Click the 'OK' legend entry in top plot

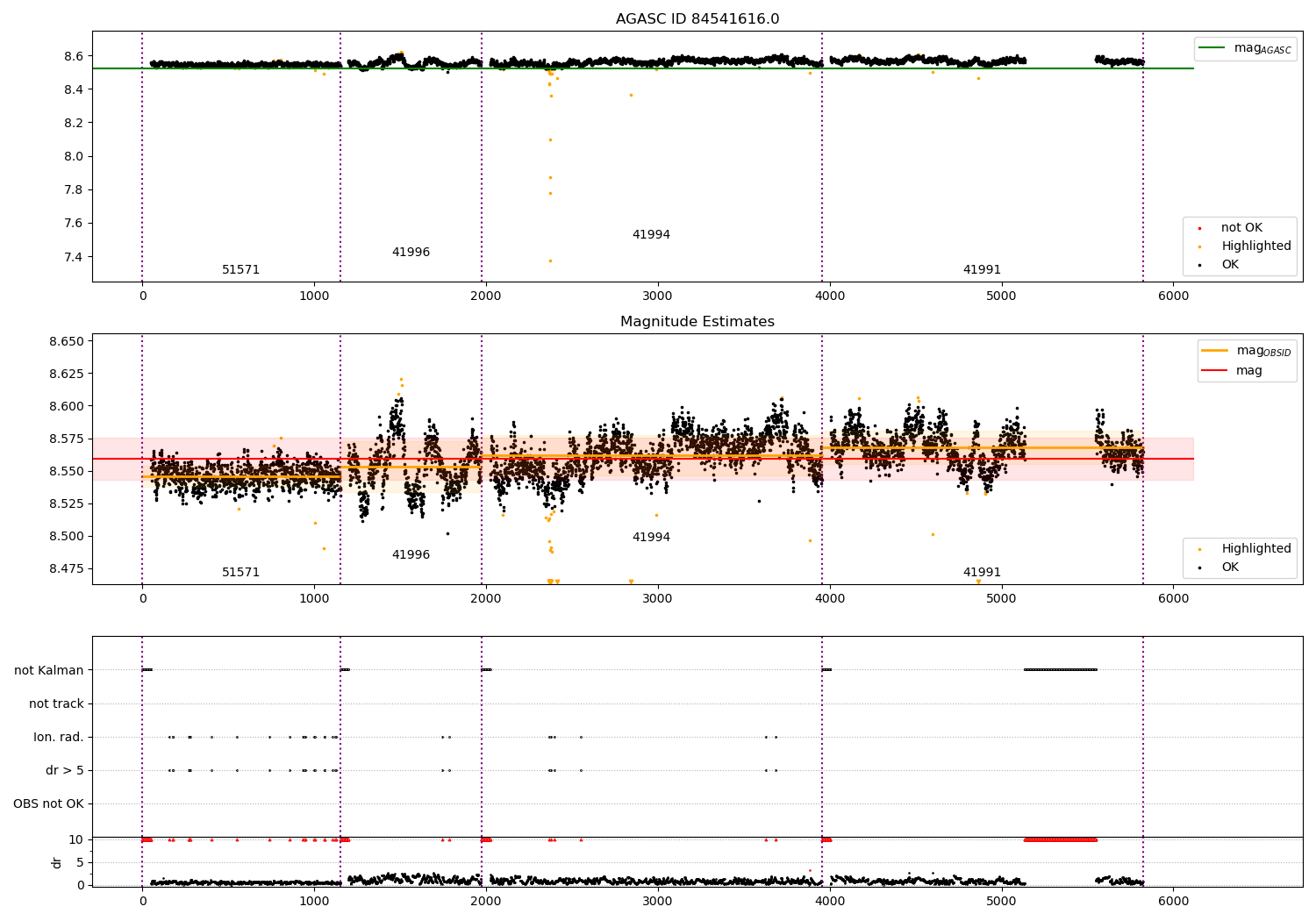pyautogui.click(x=1219, y=265)
